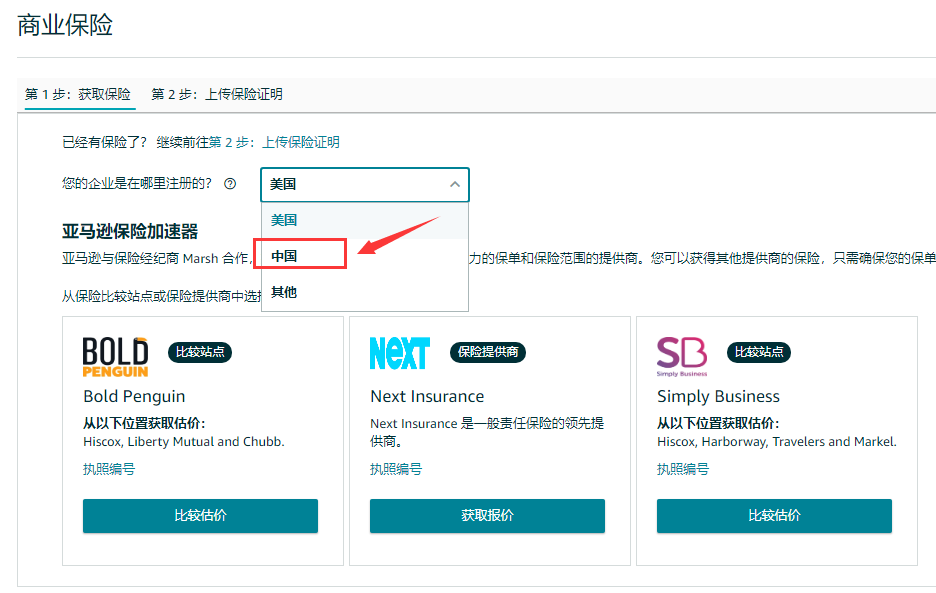Click 比较估价 button for Simply Business
Viewport: 936px width, 593px height.
tap(774, 516)
